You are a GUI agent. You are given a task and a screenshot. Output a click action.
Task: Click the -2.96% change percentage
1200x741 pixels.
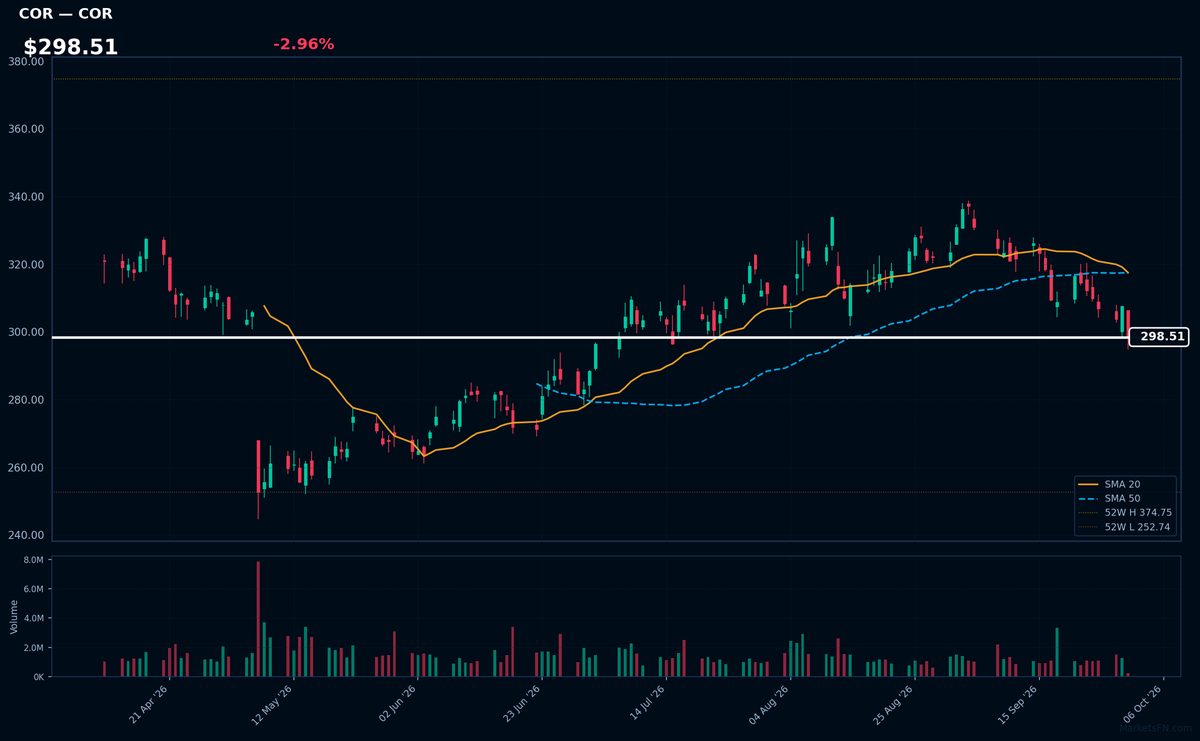click(303, 44)
